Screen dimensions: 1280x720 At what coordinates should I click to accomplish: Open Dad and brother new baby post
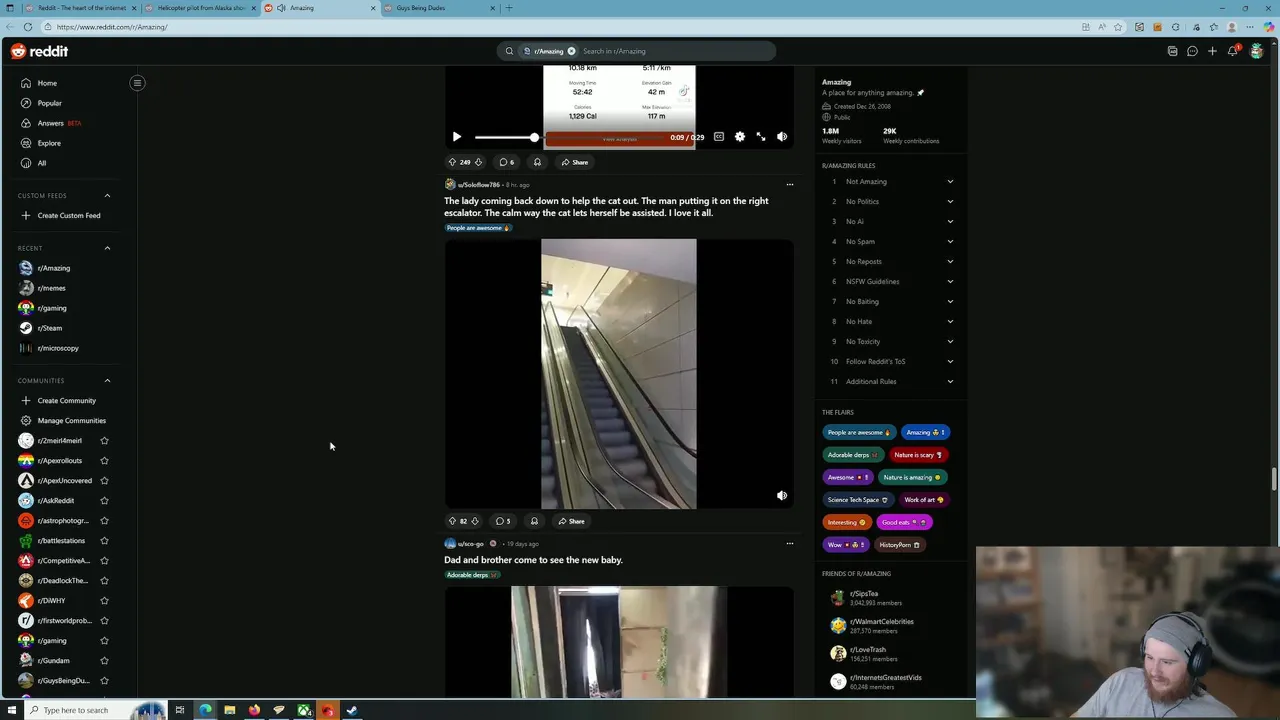click(533, 560)
